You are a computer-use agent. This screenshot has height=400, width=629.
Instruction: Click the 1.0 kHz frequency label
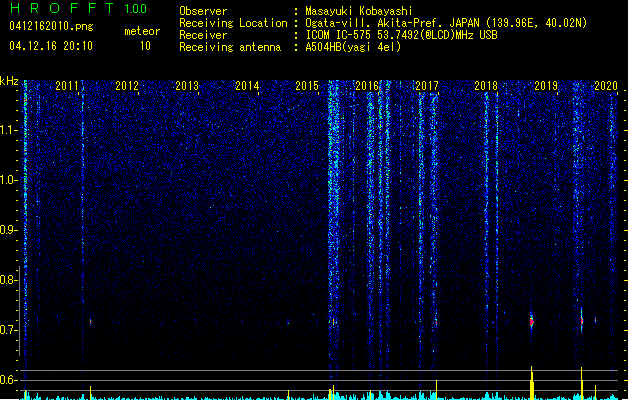coord(8,180)
